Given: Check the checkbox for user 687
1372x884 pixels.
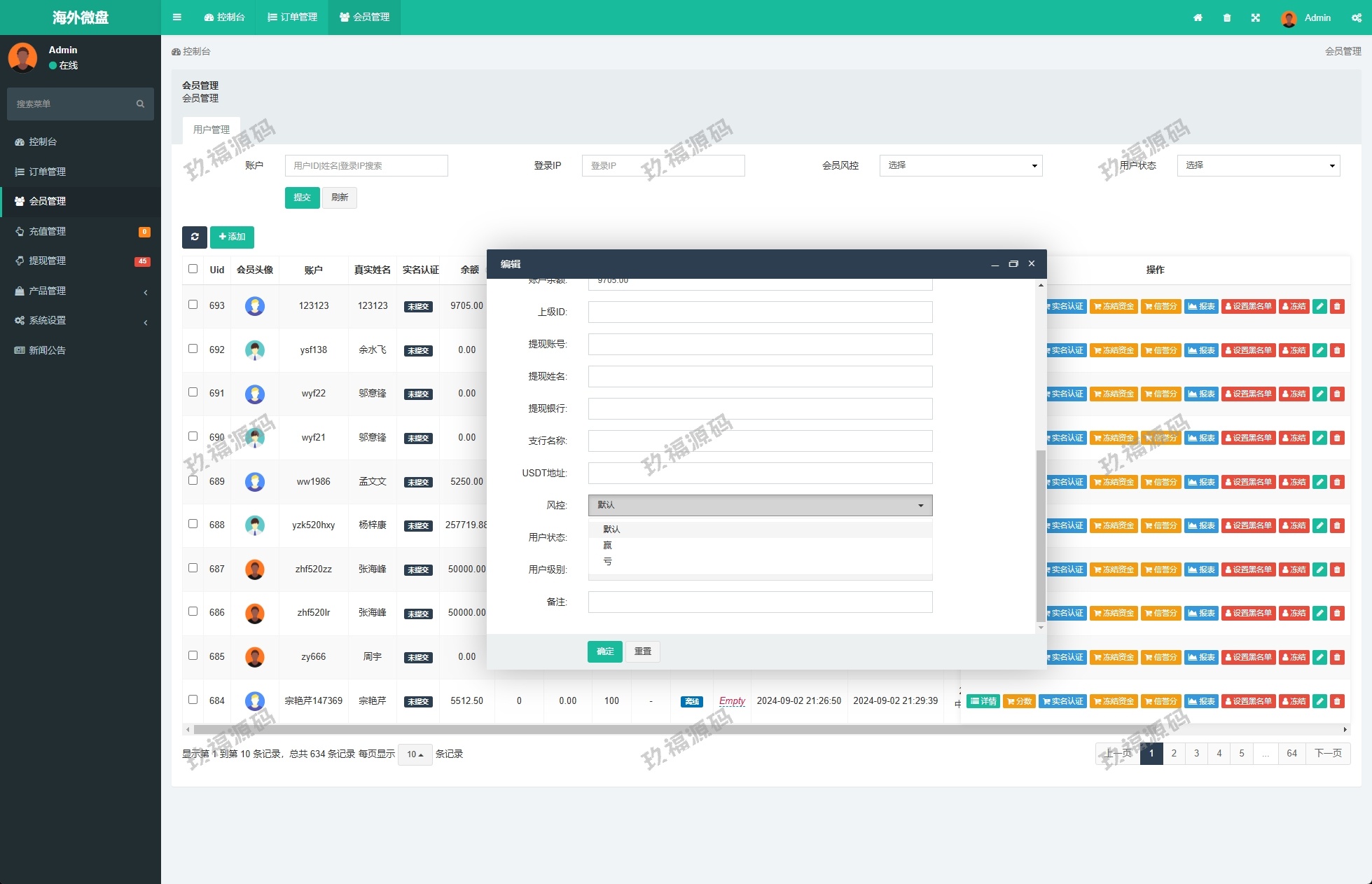Looking at the screenshot, I should (193, 568).
